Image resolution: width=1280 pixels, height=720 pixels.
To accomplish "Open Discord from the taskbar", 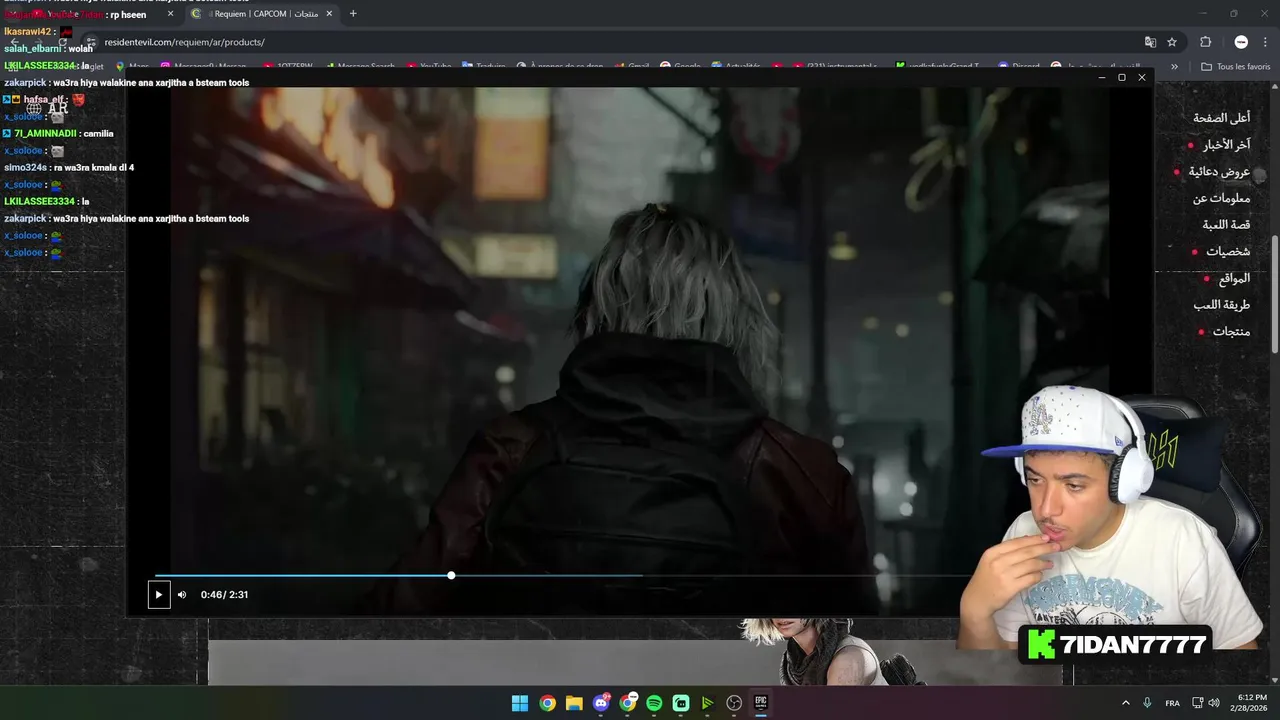I will (x=601, y=703).
